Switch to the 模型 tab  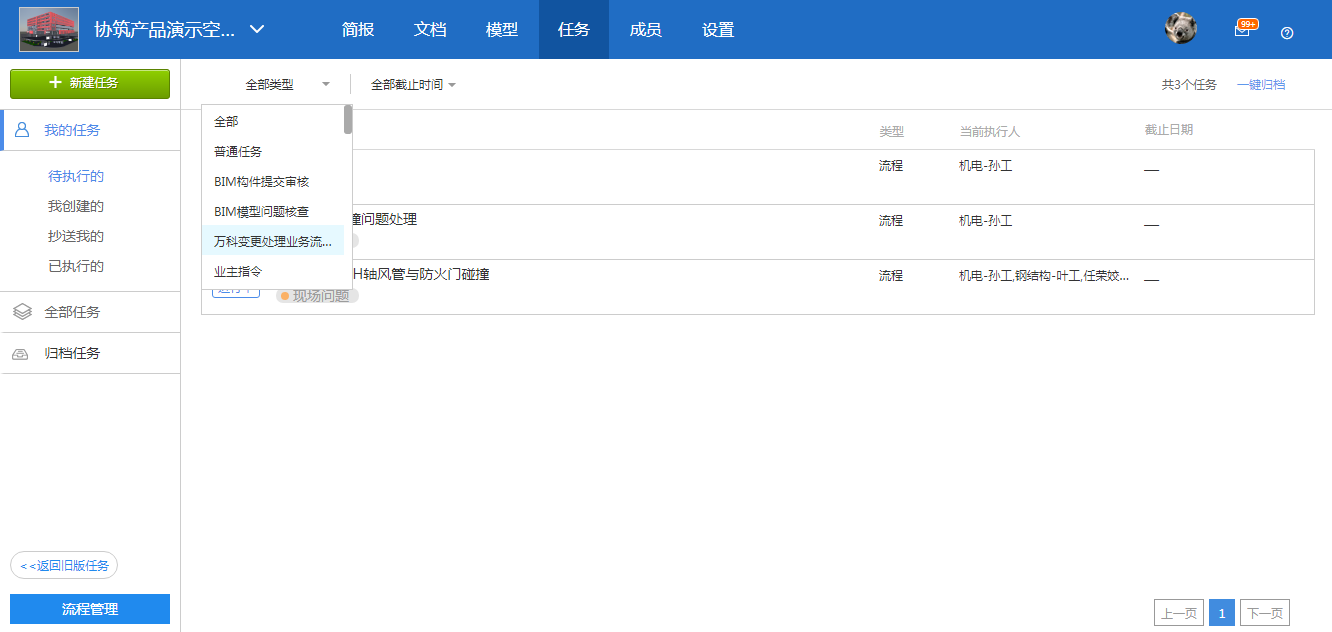(502, 29)
